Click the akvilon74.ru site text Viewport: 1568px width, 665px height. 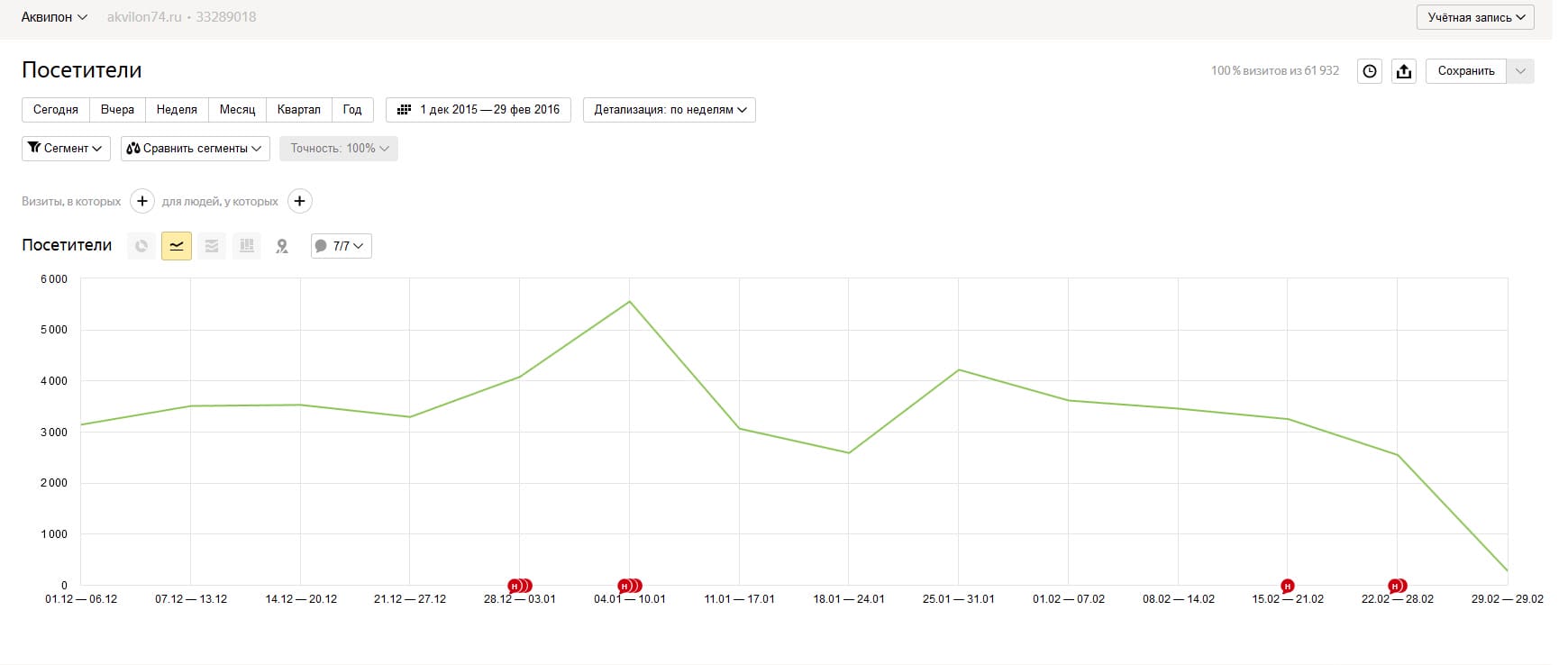pos(144,17)
